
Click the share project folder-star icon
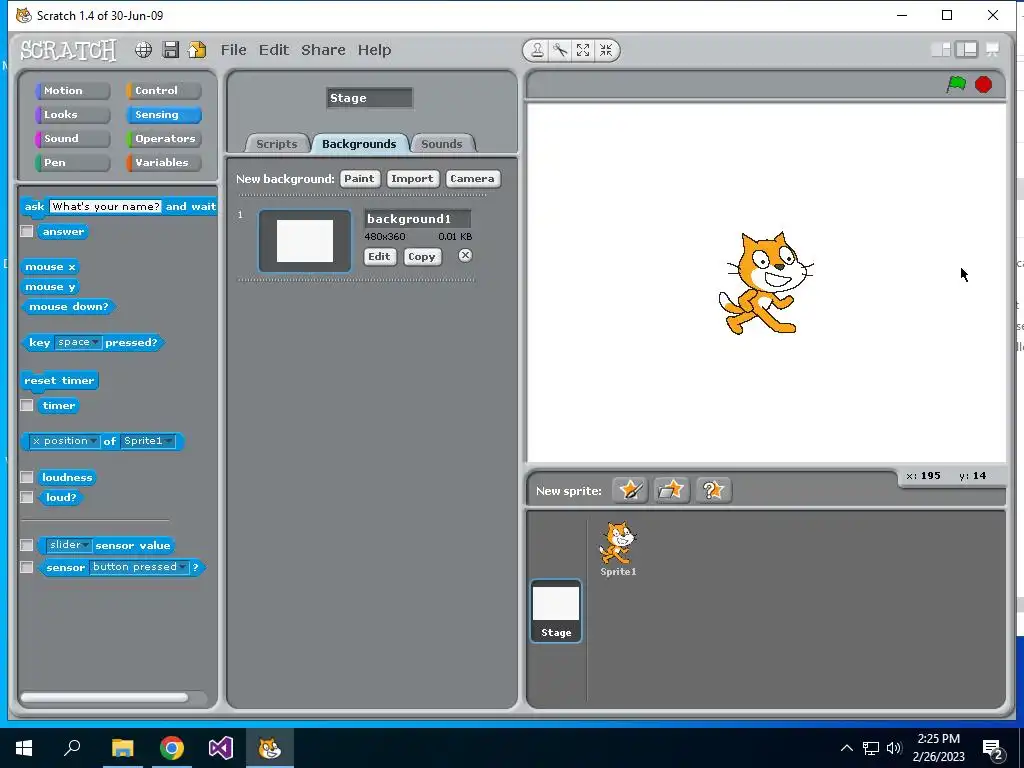pyautogui.click(x=197, y=50)
